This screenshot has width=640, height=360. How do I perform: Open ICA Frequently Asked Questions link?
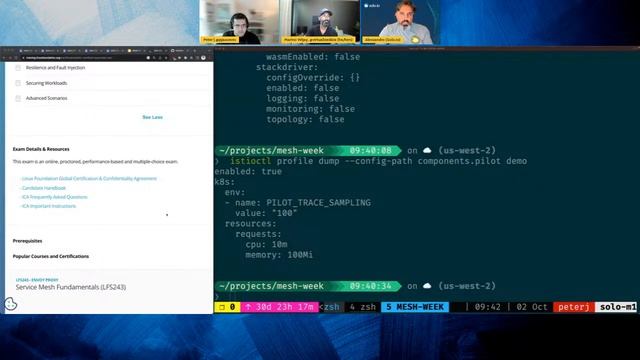coord(54,197)
